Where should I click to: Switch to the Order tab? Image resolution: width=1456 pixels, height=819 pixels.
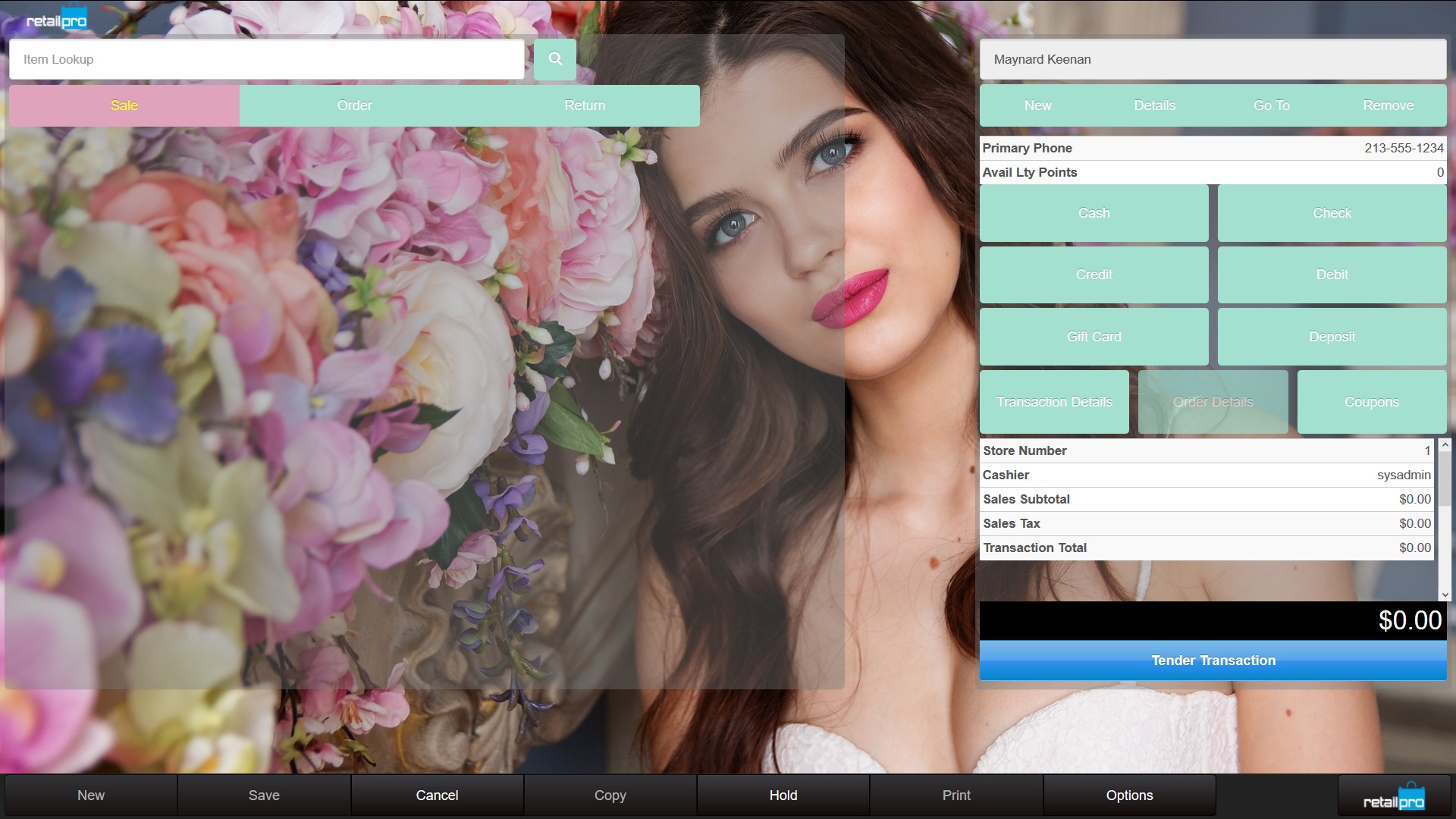point(354,105)
